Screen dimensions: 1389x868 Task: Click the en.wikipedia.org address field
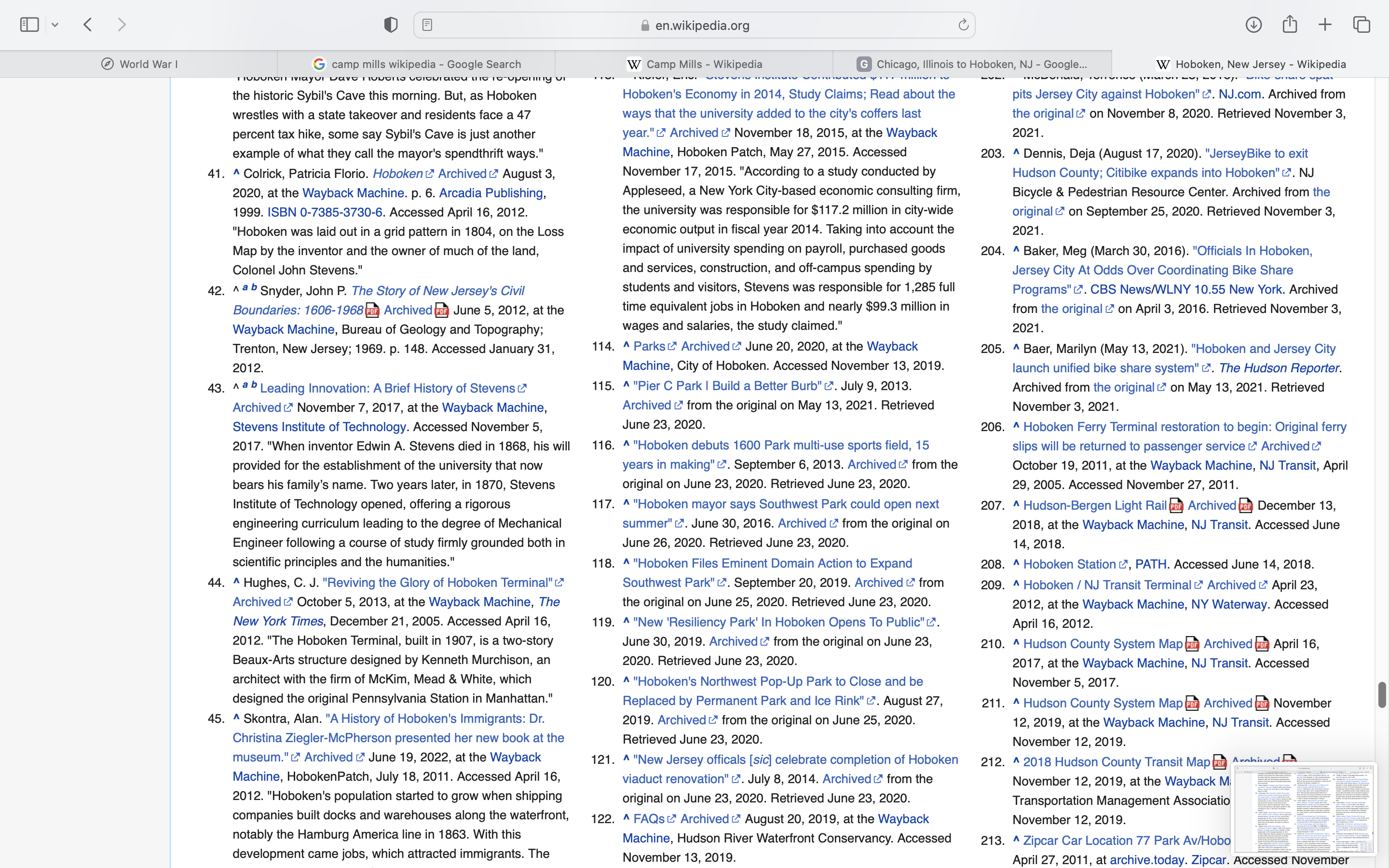(701, 25)
